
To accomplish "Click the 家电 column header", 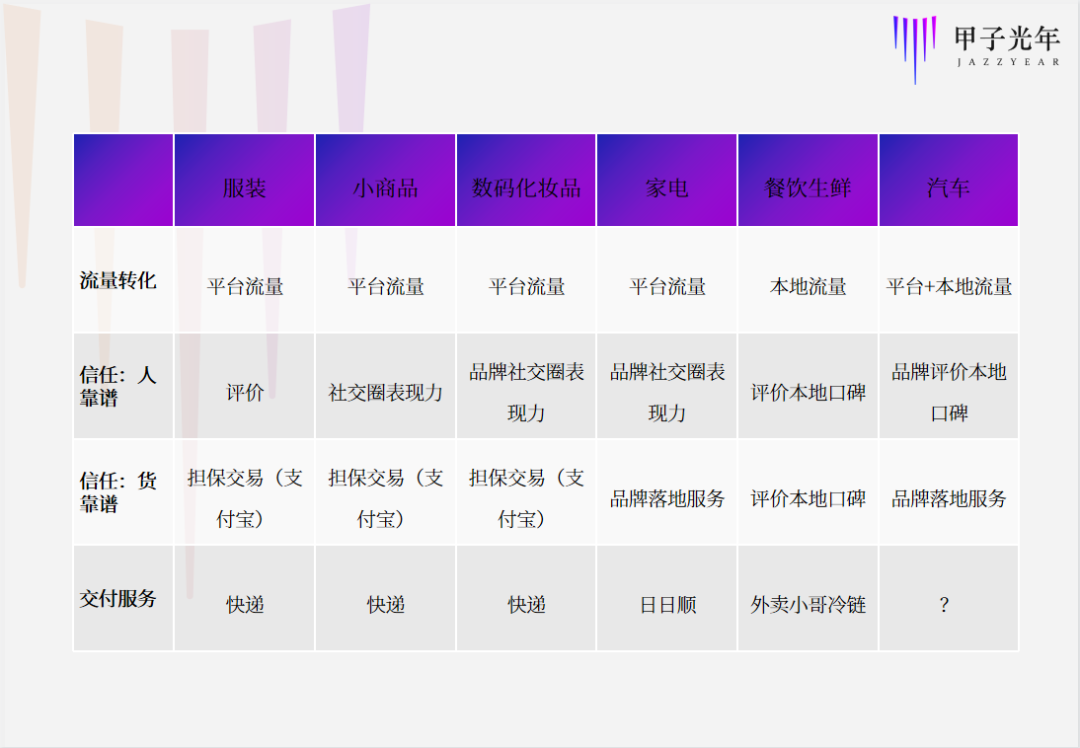I will pyautogui.click(x=667, y=180).
